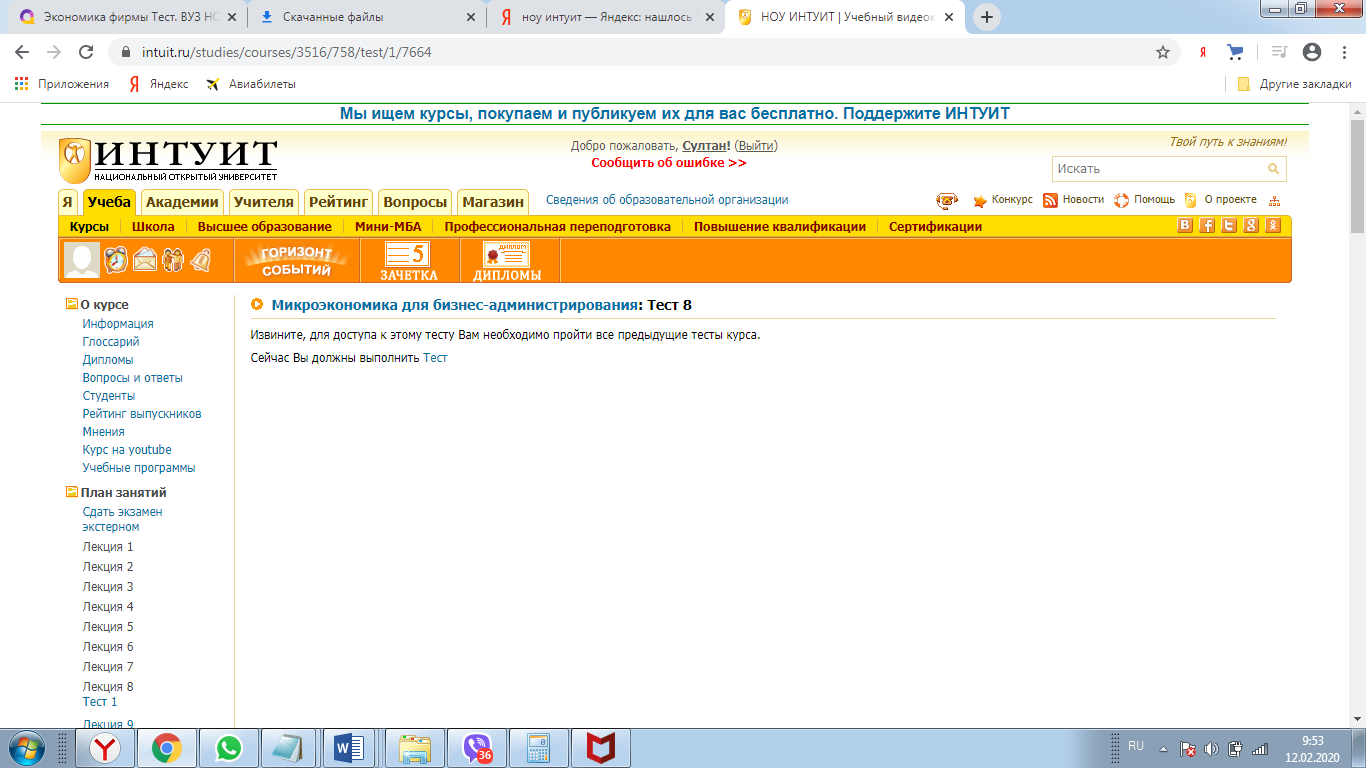1366x768 pixels.
Task: Show hidden system tray icons
Action: pyautogui.click(x=1163, y=747)
